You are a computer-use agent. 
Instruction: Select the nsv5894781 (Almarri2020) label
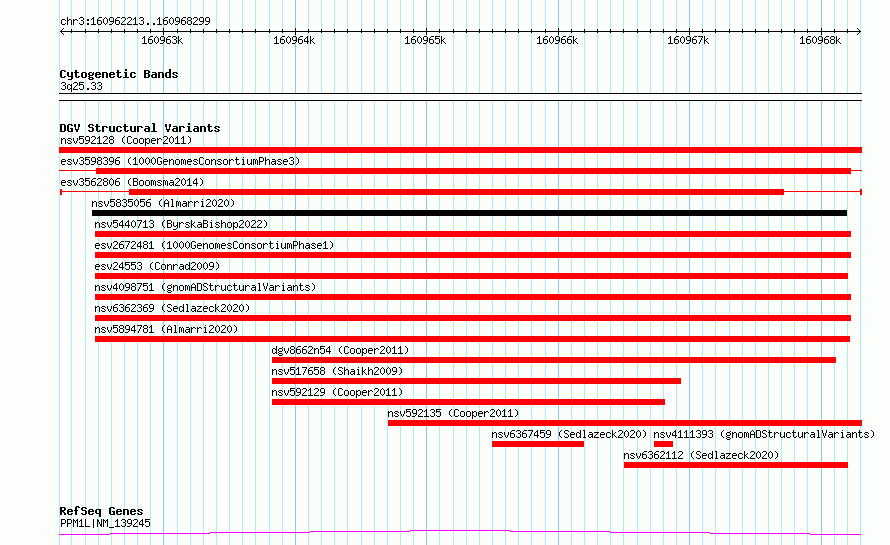click(166, 329)
